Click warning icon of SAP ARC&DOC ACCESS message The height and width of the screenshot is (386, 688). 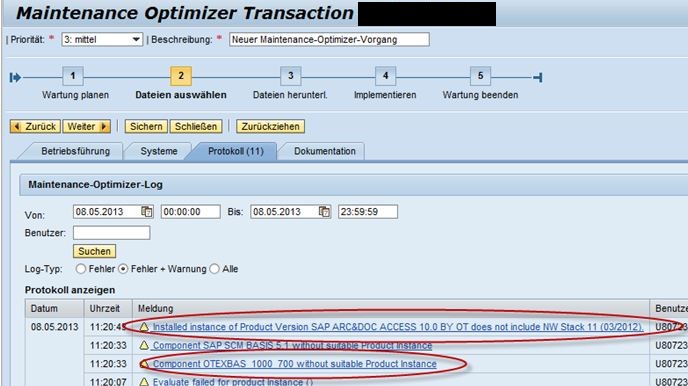(144, 327)
